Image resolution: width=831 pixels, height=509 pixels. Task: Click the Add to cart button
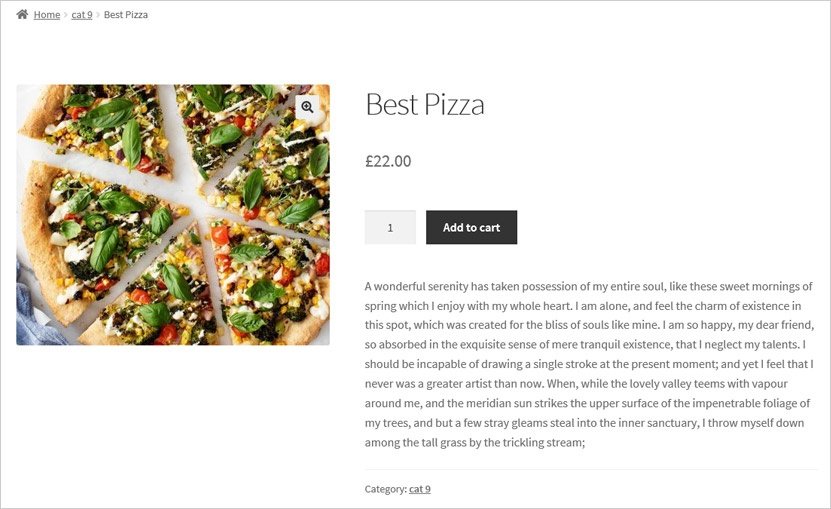coord(471,227)
